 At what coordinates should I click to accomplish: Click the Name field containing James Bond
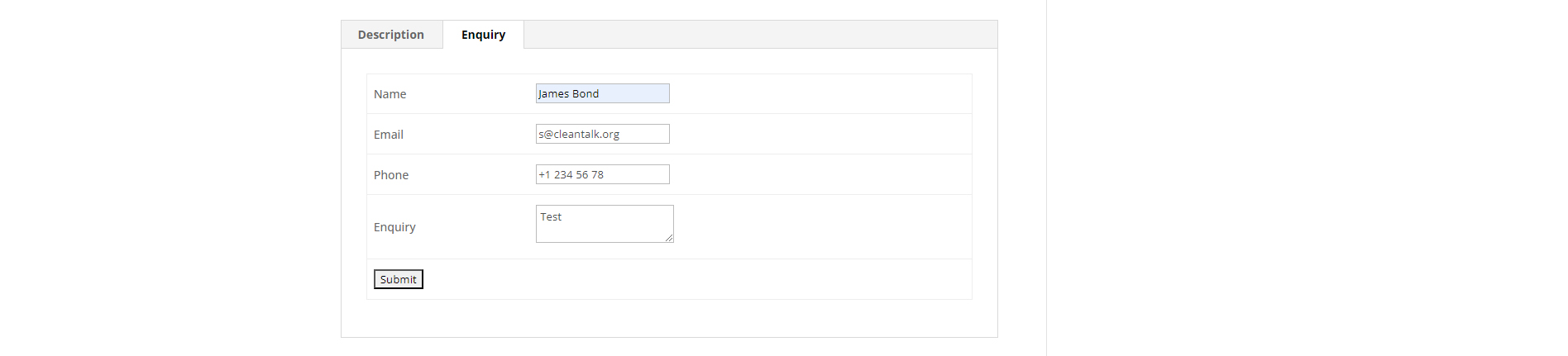[x=602, y=93]
